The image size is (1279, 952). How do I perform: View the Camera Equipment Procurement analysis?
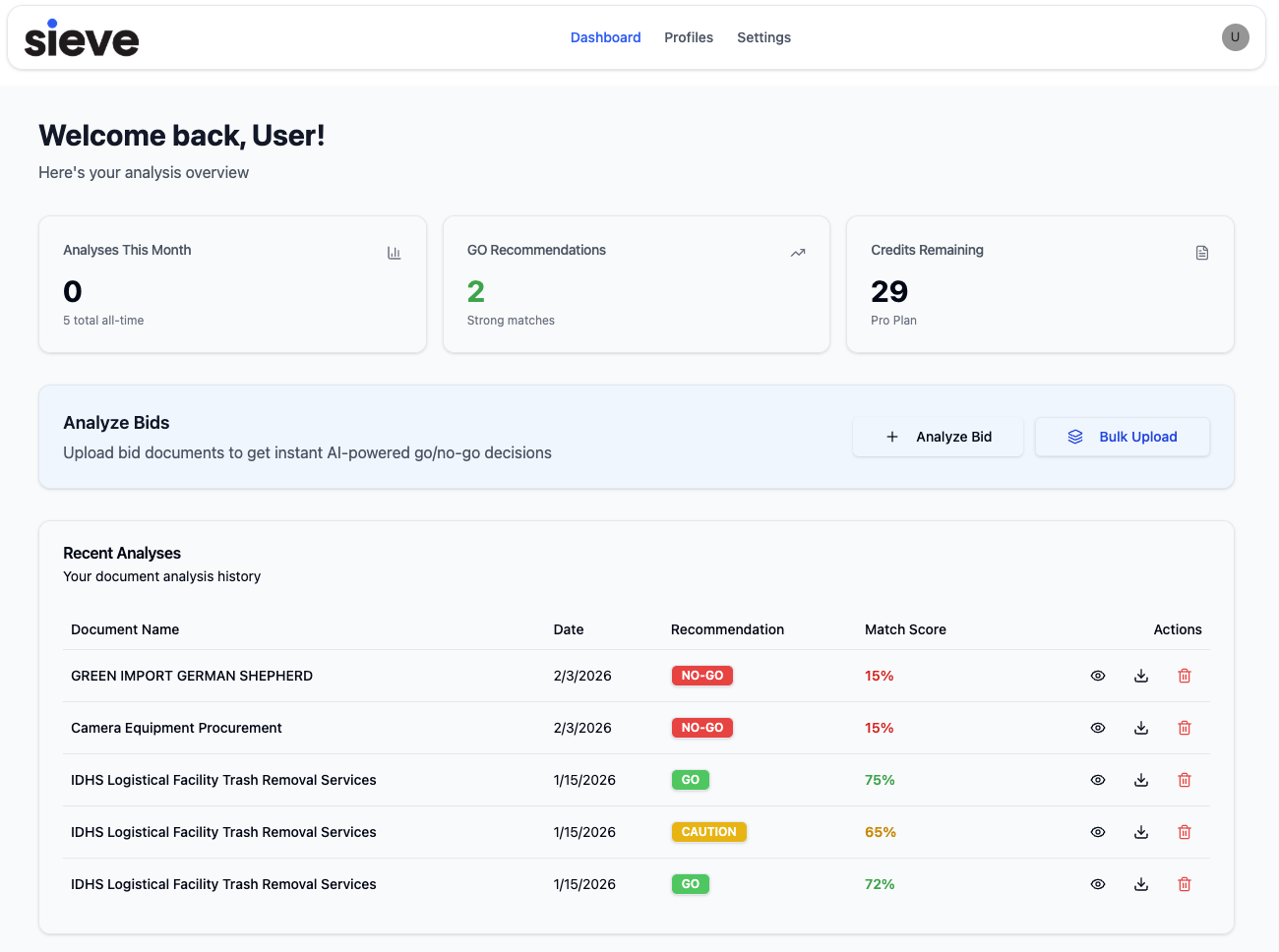click(x=1098, y=728)
